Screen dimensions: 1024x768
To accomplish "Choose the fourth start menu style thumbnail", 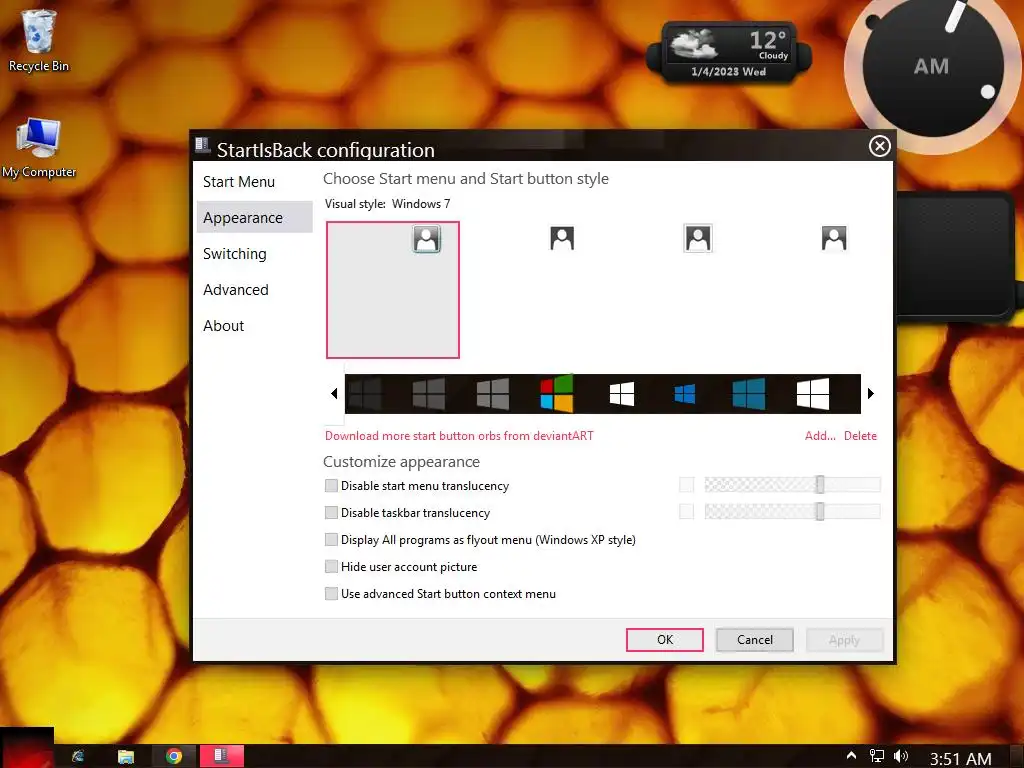I will click(x=834, y=238).
